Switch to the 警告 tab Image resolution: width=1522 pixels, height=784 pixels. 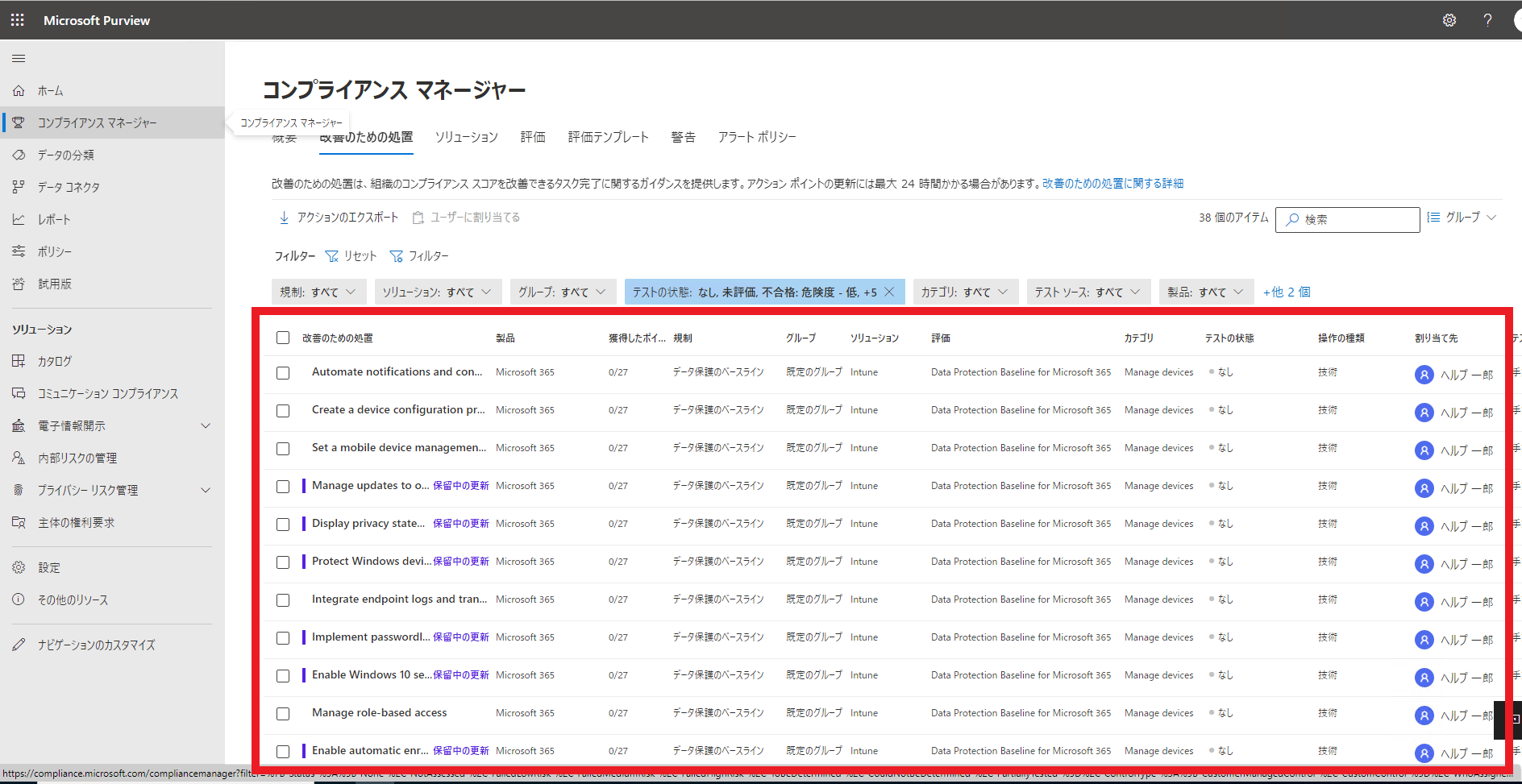coord(684,137)
